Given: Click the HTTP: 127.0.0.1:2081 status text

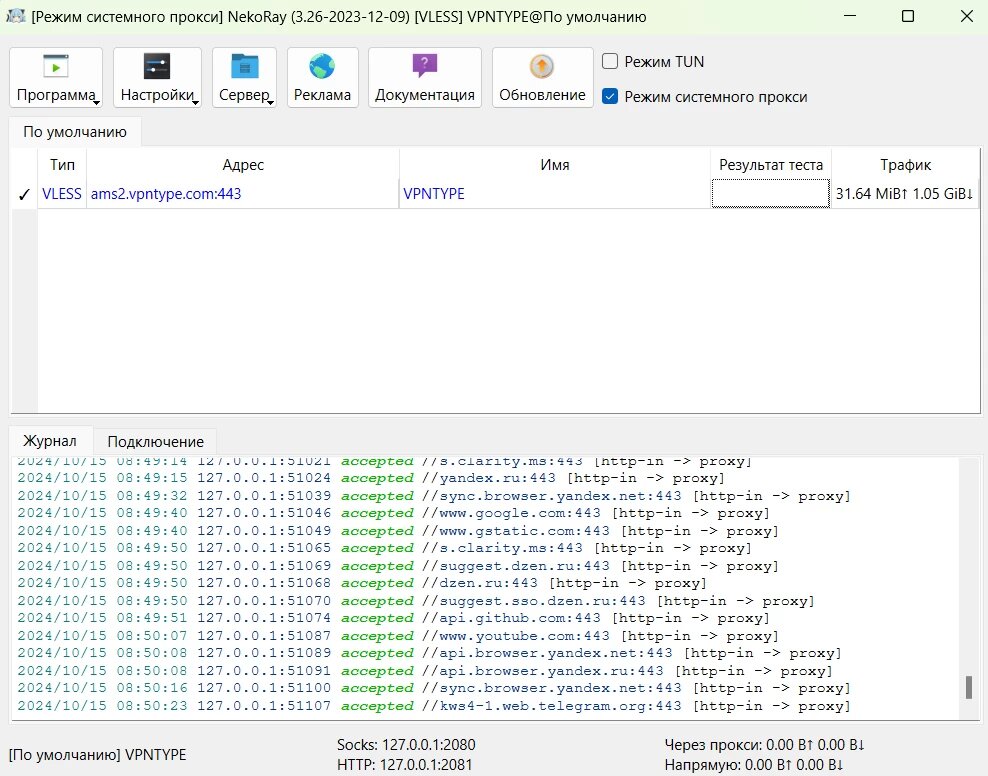Looking at the screenshot, I should pyautogui.click(x=405, y=765).
